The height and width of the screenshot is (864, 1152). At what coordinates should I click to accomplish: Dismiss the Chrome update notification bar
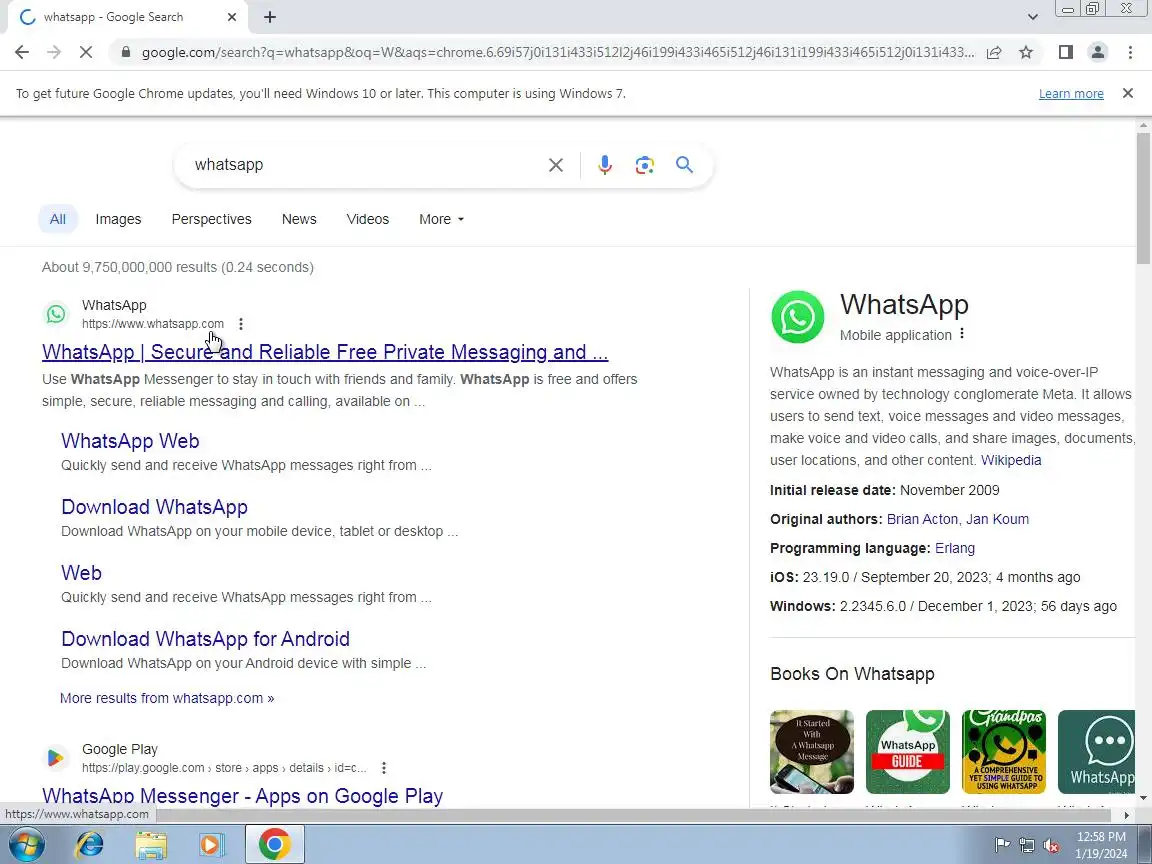click(1128, 93)
